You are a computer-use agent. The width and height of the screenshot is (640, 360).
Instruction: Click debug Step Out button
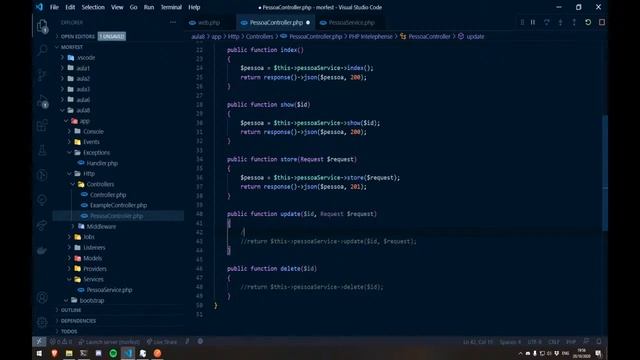coord(574,22)
